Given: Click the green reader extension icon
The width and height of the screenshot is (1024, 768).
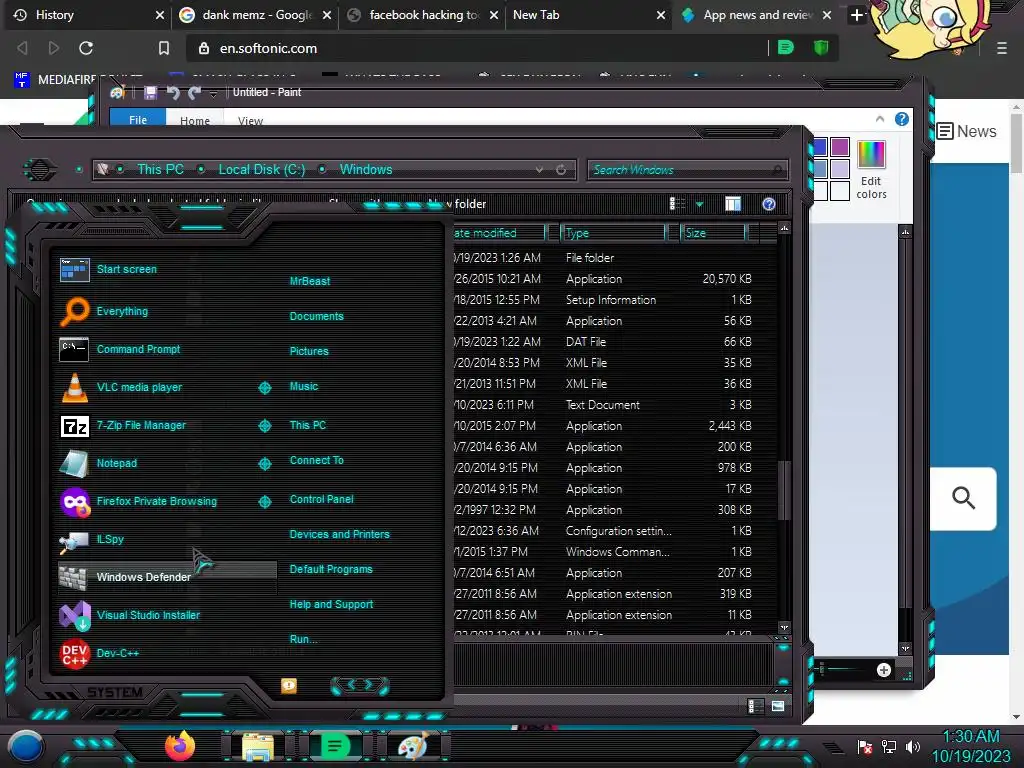Looking at the screenshot, I should point(786,48).
